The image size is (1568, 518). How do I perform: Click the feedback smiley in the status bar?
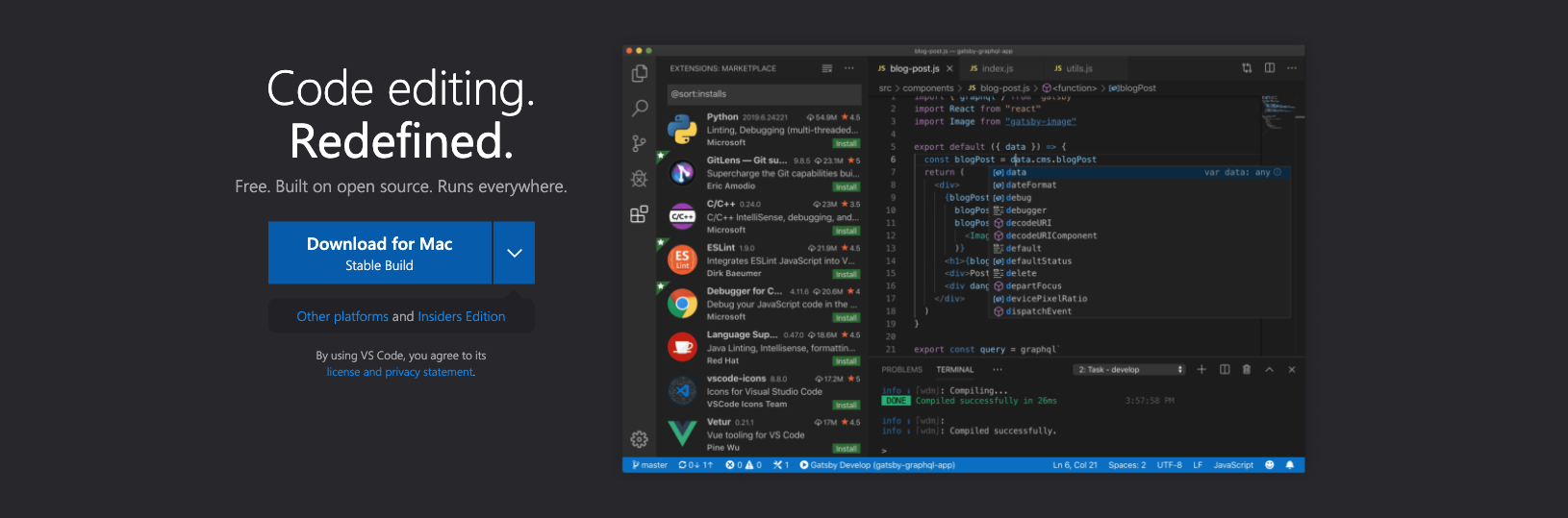(1269, 465)
